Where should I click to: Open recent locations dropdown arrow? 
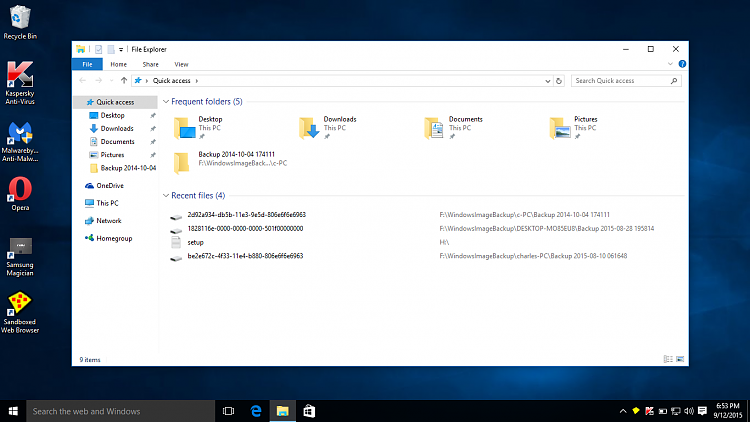pos(111,80)
